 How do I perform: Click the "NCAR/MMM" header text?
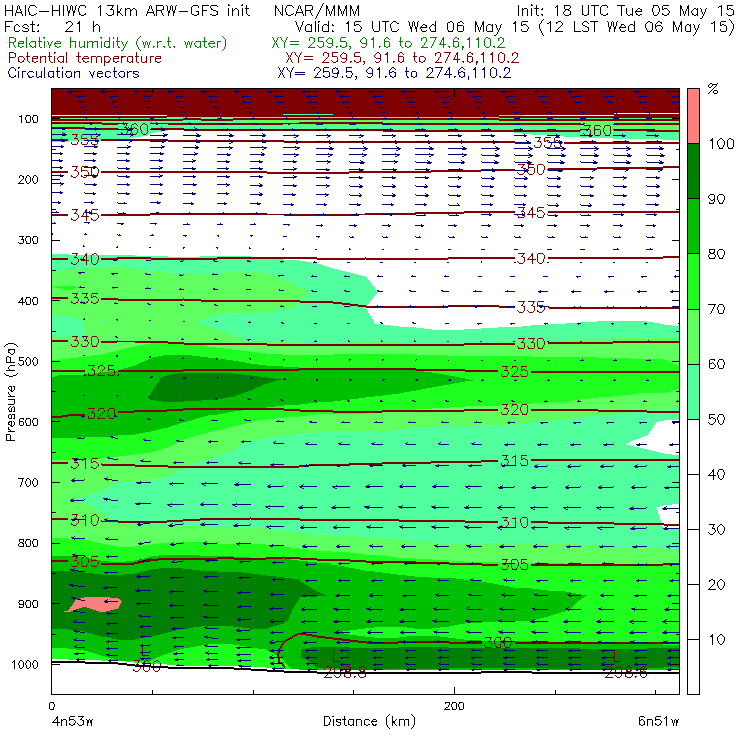click(x=317, y=11)
